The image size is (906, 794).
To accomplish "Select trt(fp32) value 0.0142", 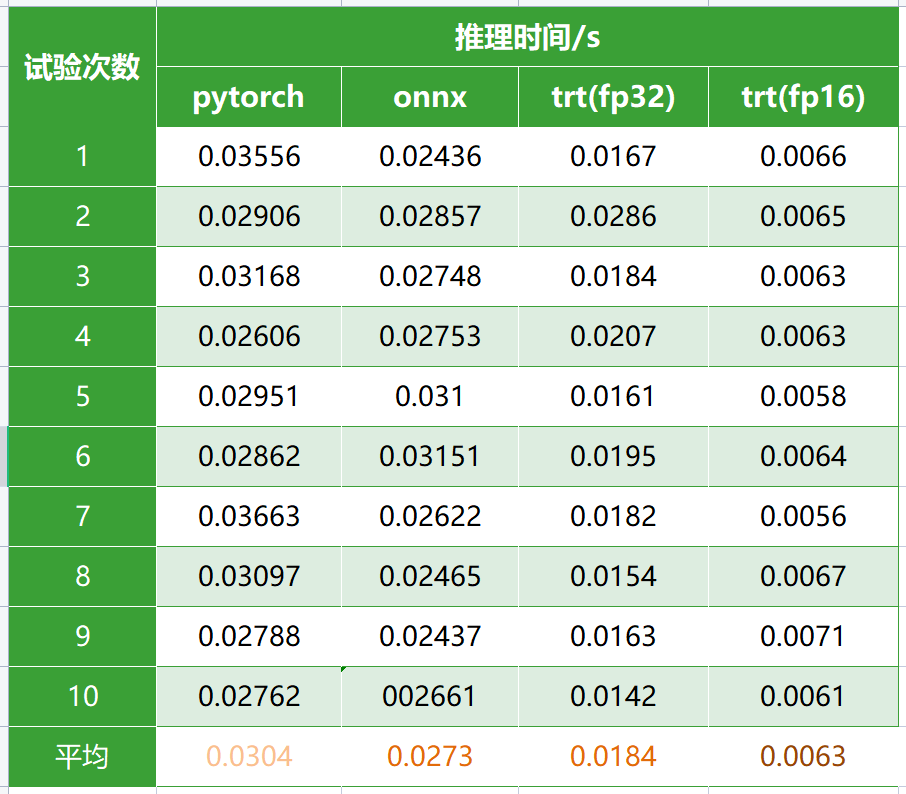I will (x=613, y=696).
